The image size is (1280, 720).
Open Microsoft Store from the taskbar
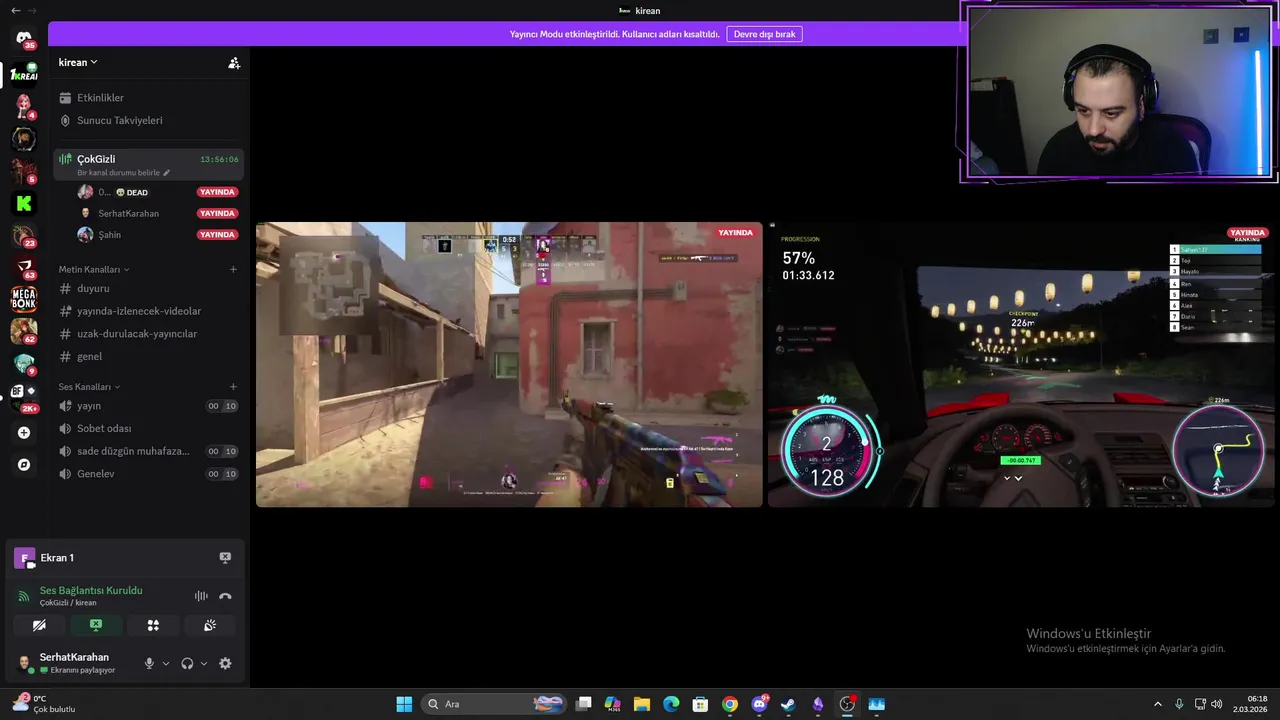pos(700,704)
